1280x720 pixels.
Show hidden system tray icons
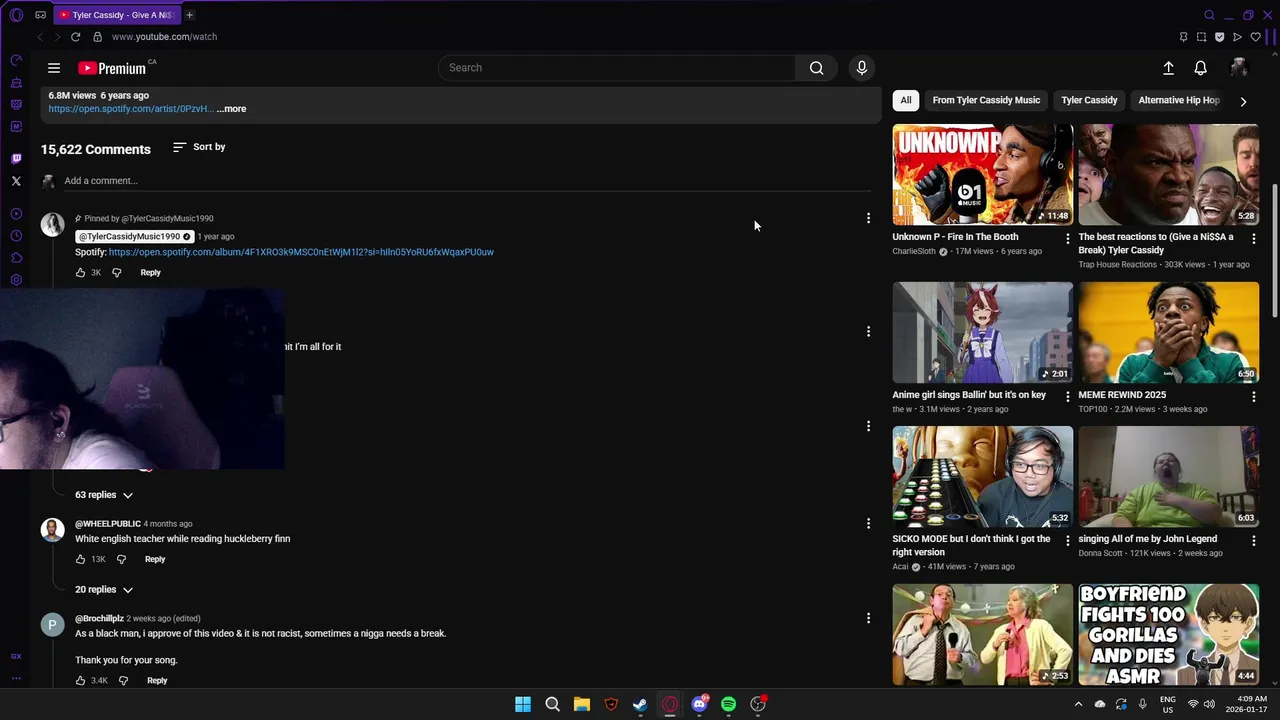pyautogui.click(x=1078, y=704)
